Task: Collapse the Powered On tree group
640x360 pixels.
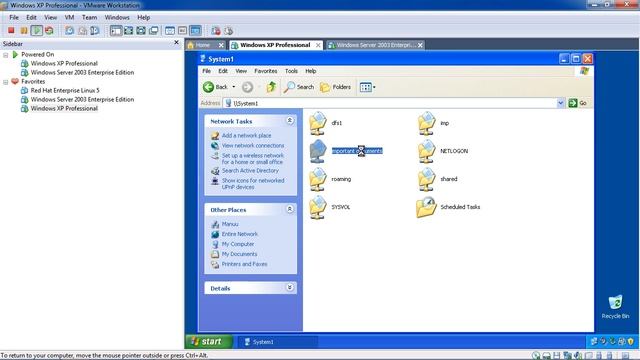Action: pos(6,55)
